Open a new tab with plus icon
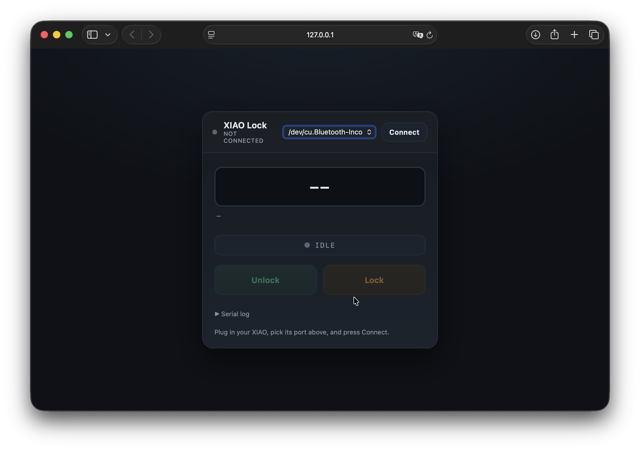640x451 pixels. (x=574, y=35)
